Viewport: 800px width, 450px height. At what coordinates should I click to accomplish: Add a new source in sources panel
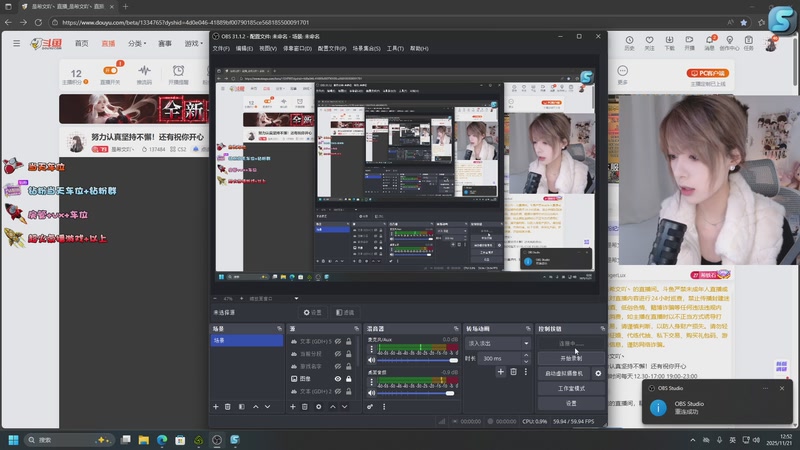[293, 407]
